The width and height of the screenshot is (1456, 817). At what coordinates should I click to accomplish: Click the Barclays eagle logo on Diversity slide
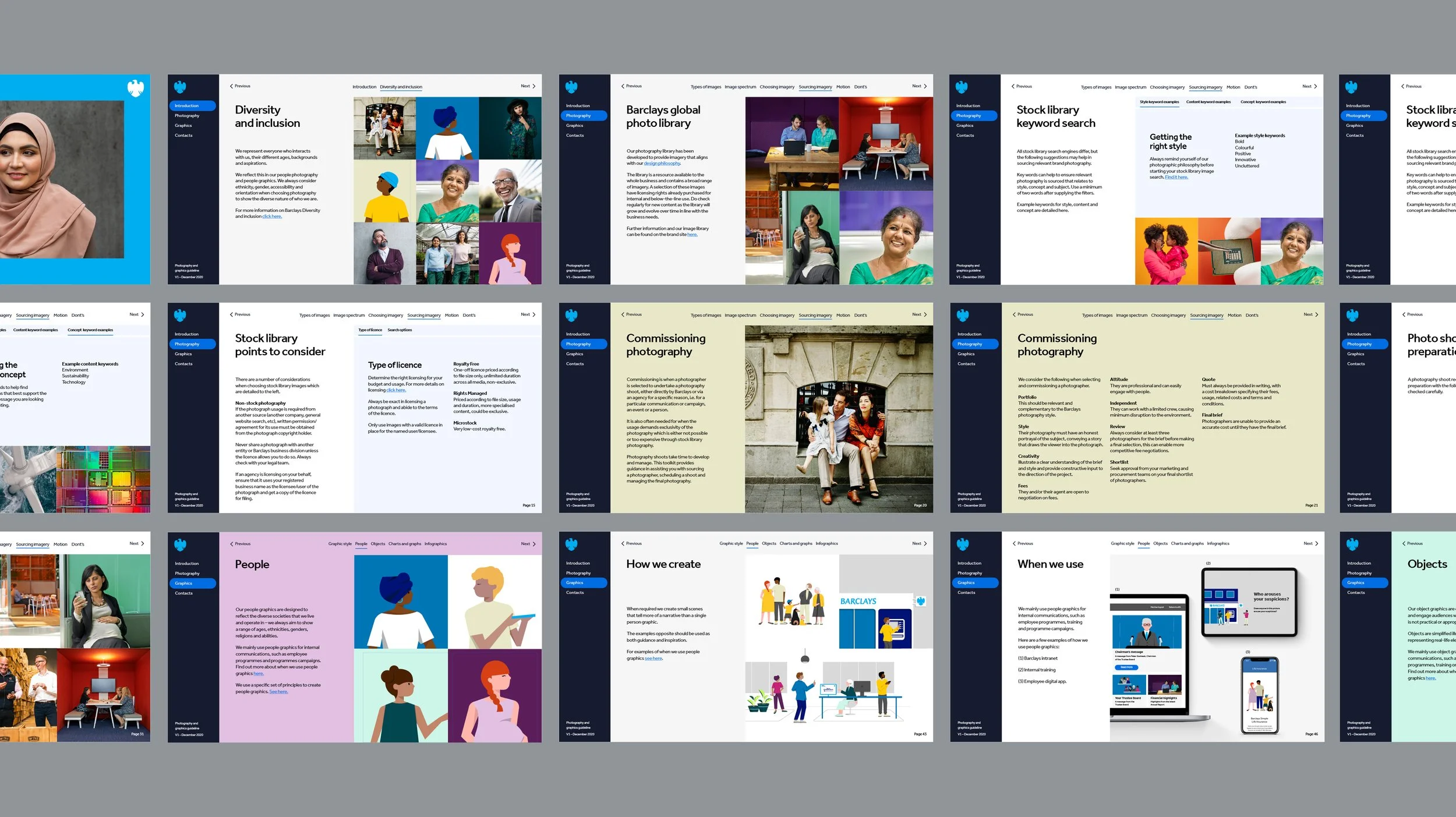(180, 87)
